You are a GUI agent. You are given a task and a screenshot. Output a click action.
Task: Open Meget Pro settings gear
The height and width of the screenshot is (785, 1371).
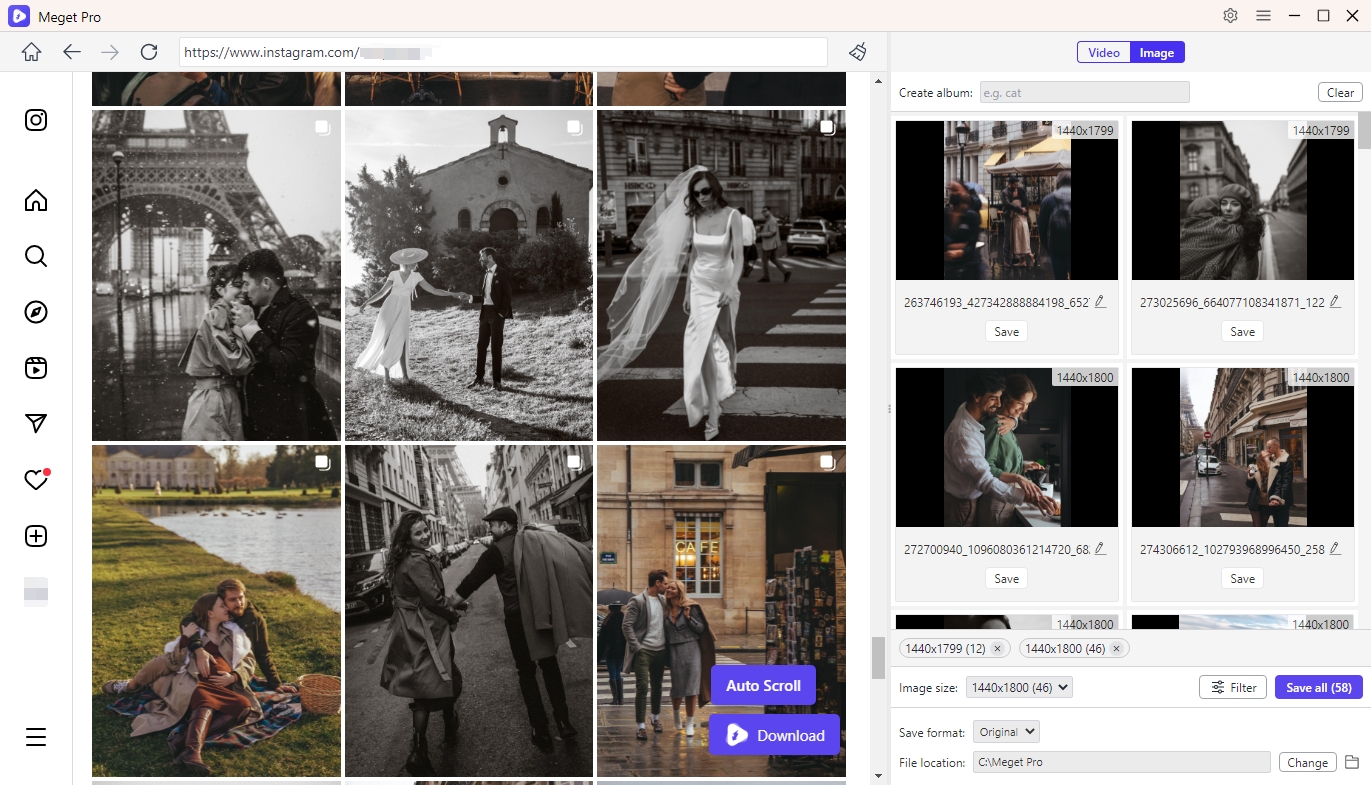(1231, 16)
